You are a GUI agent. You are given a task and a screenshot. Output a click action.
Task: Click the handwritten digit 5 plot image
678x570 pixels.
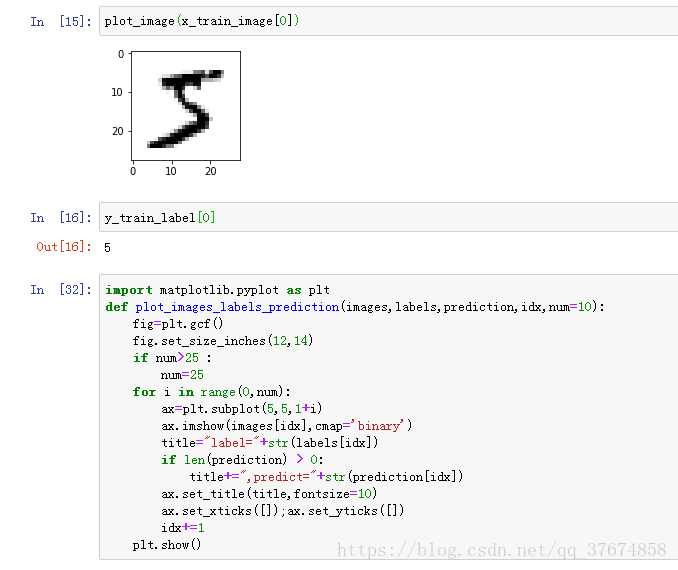click(186, 106)
